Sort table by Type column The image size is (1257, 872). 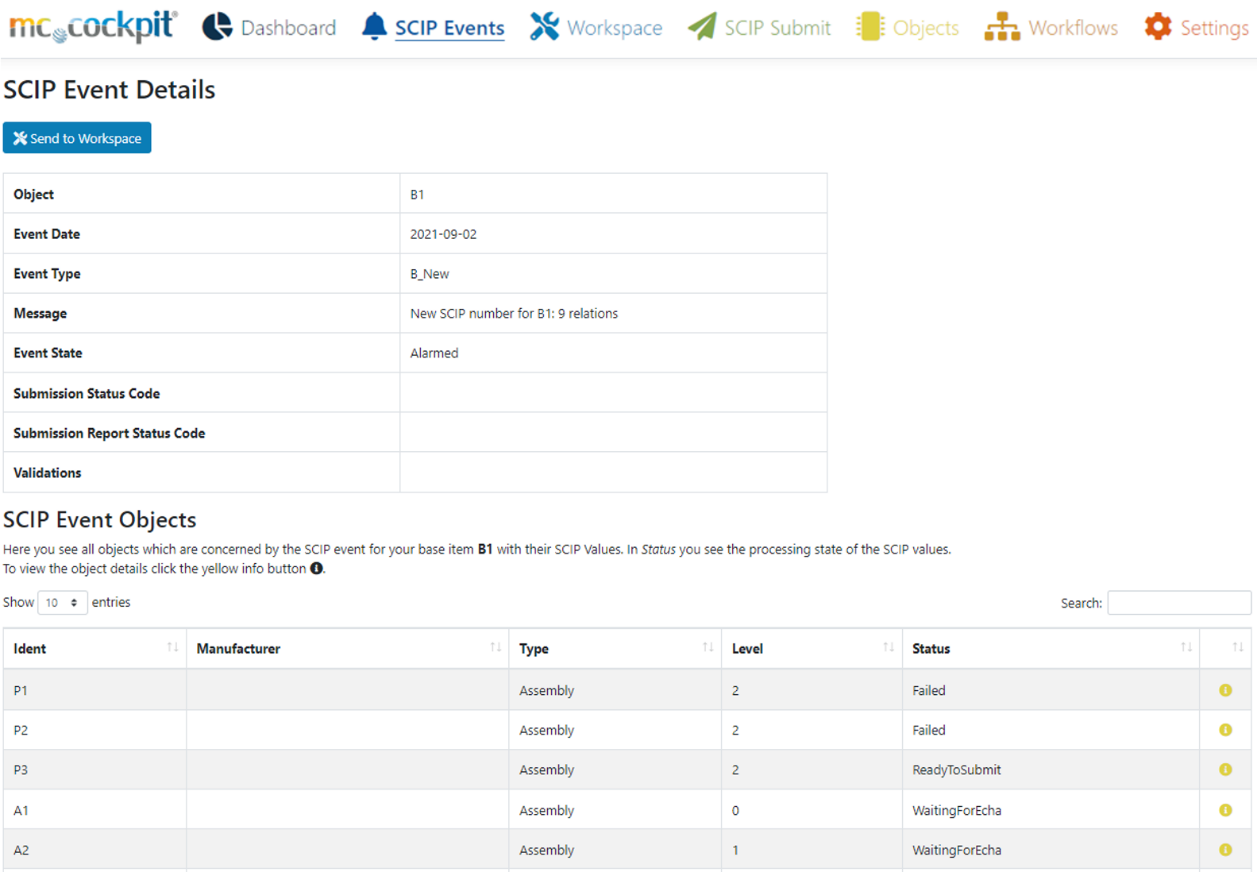tap(614, 648)
